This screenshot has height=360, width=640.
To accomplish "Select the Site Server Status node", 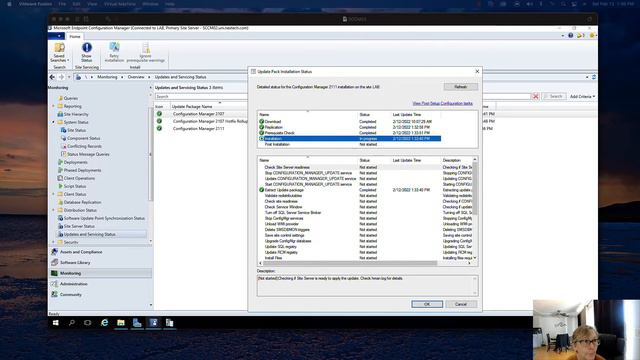I will pos(79,226).
